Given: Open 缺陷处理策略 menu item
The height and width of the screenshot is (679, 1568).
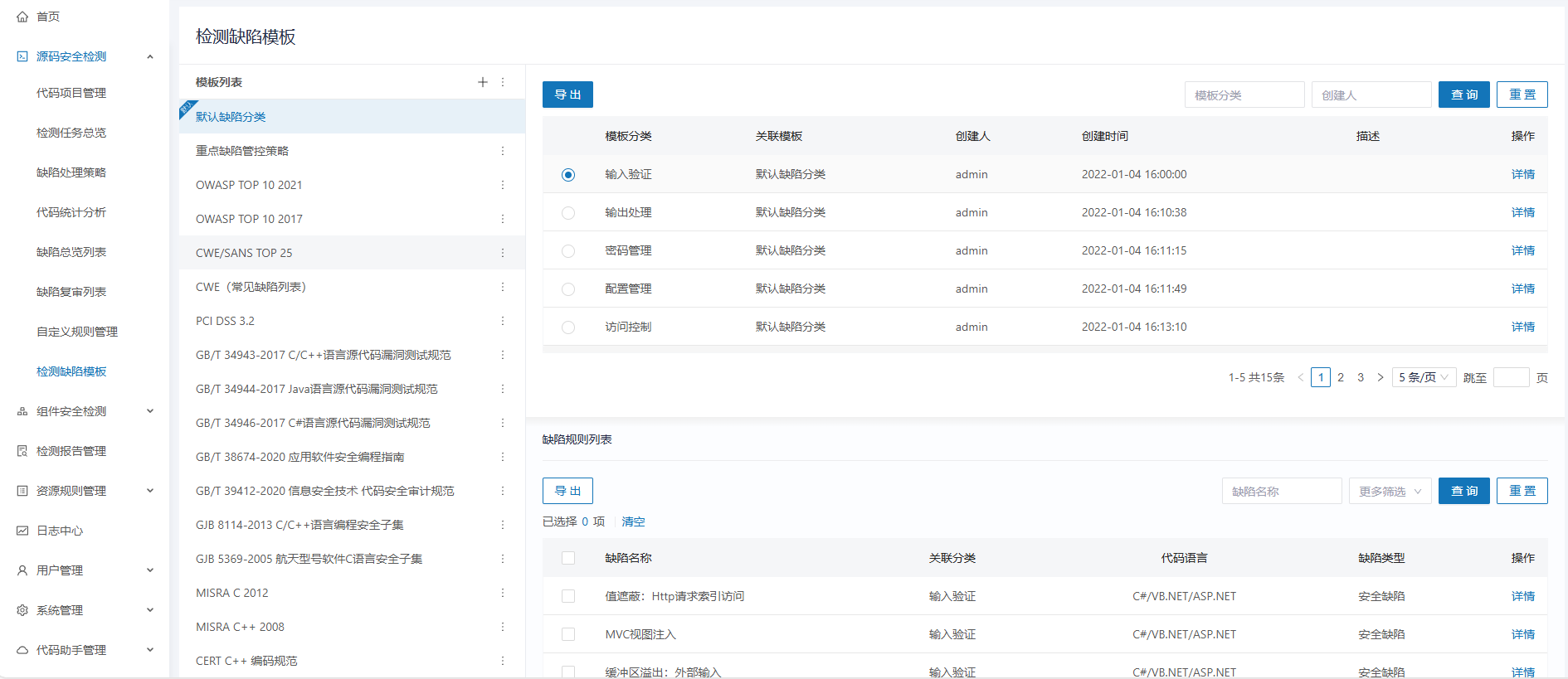Looking at the screenshot, I should coord(71,172).
